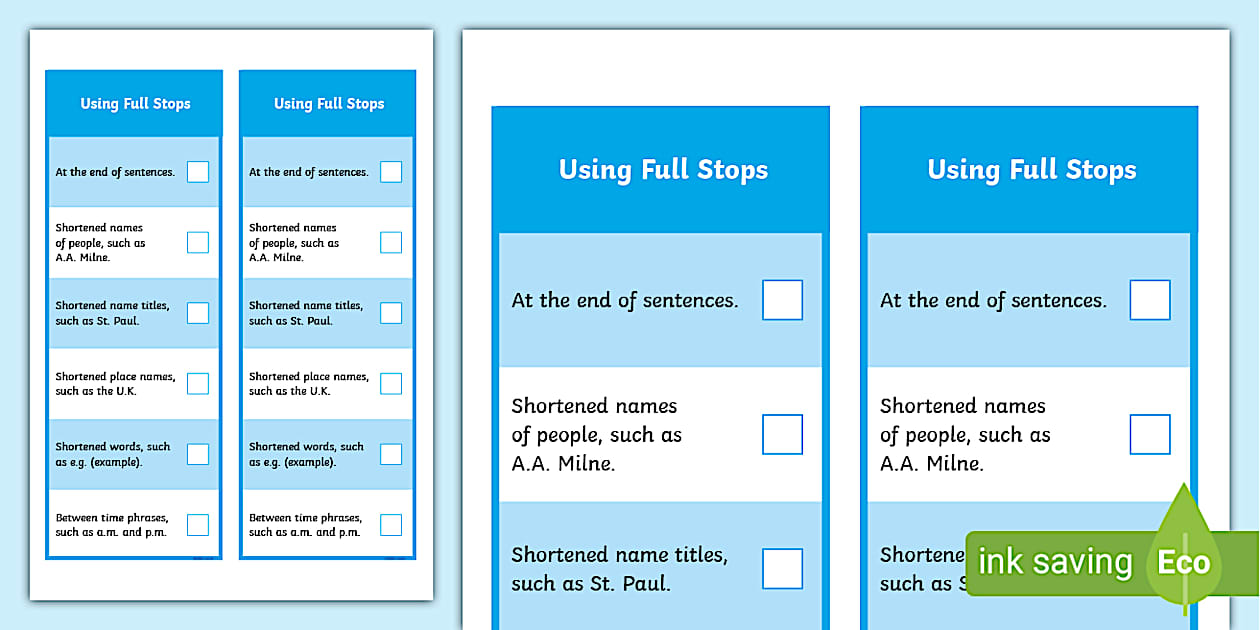
Task: Tick "a.m. and p.m." box in small page's right column
Action: click(x=391, y=525)
